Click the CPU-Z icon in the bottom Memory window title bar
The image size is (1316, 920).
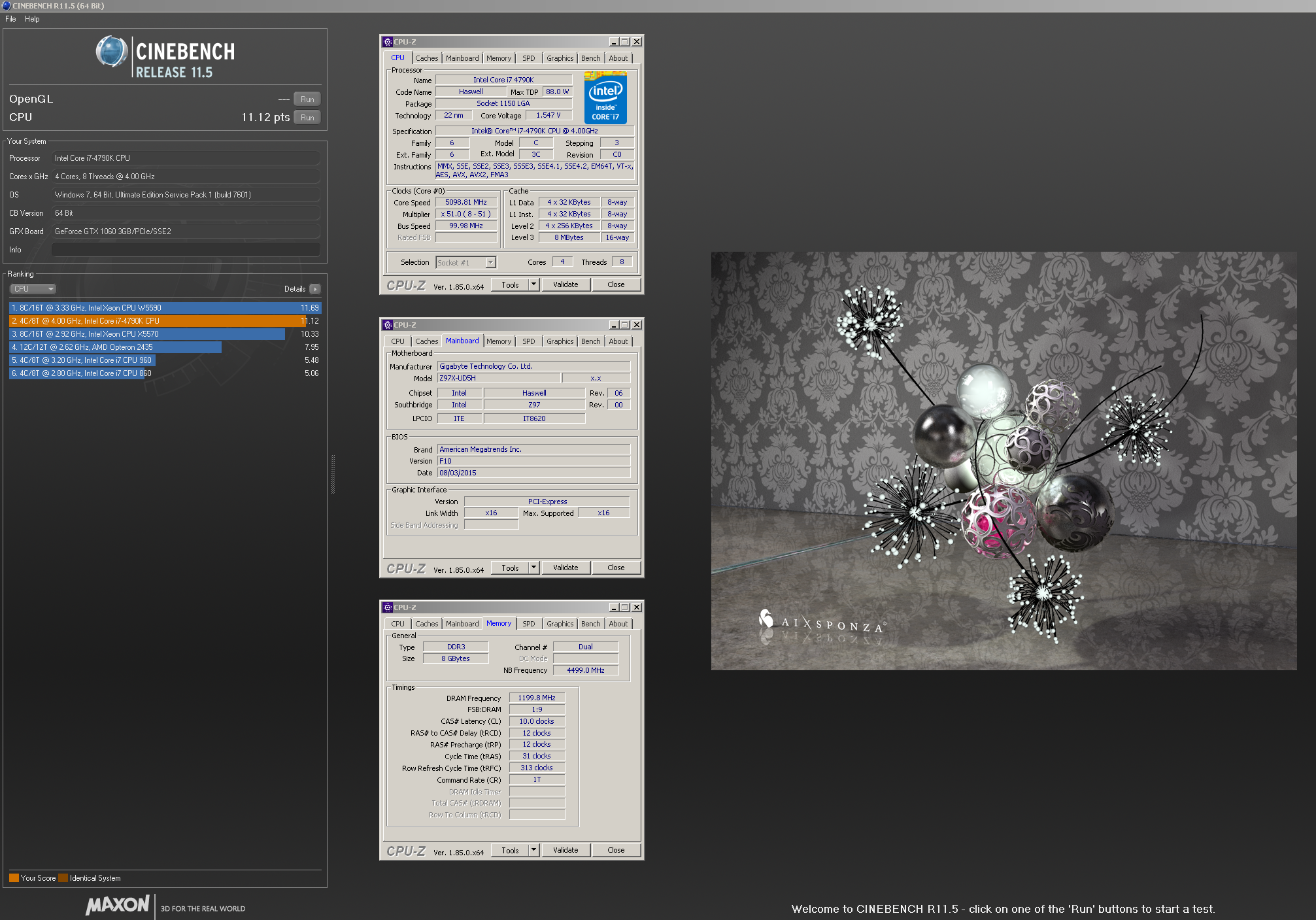(x=388, y=607)
